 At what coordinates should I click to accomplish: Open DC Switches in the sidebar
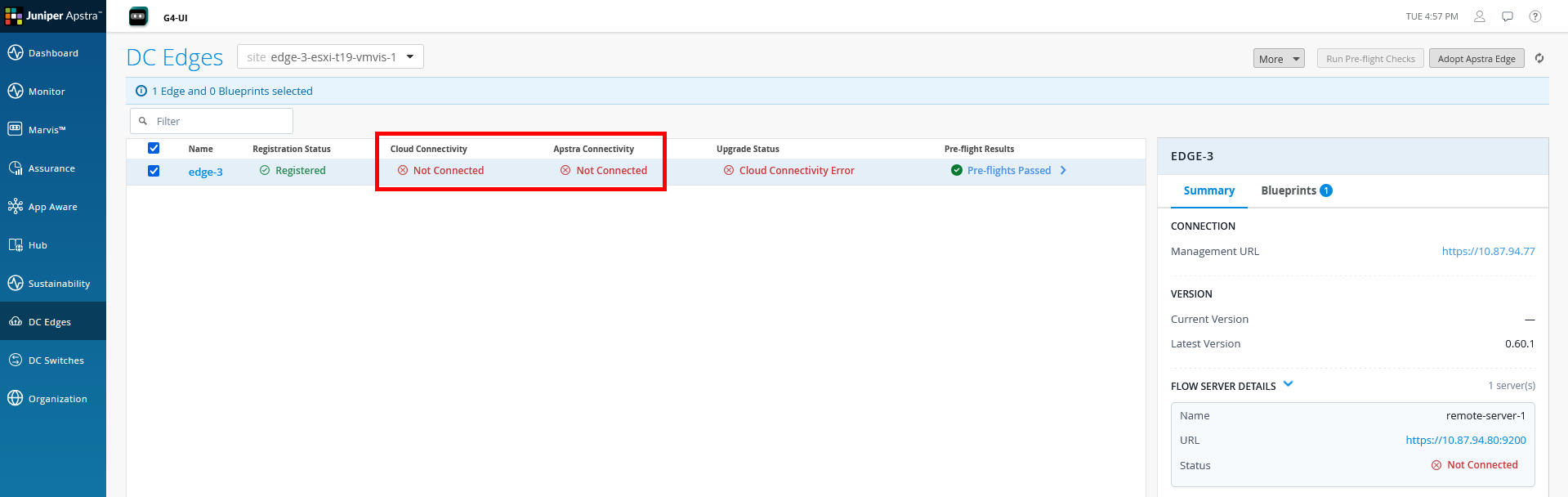click(53, 360)
